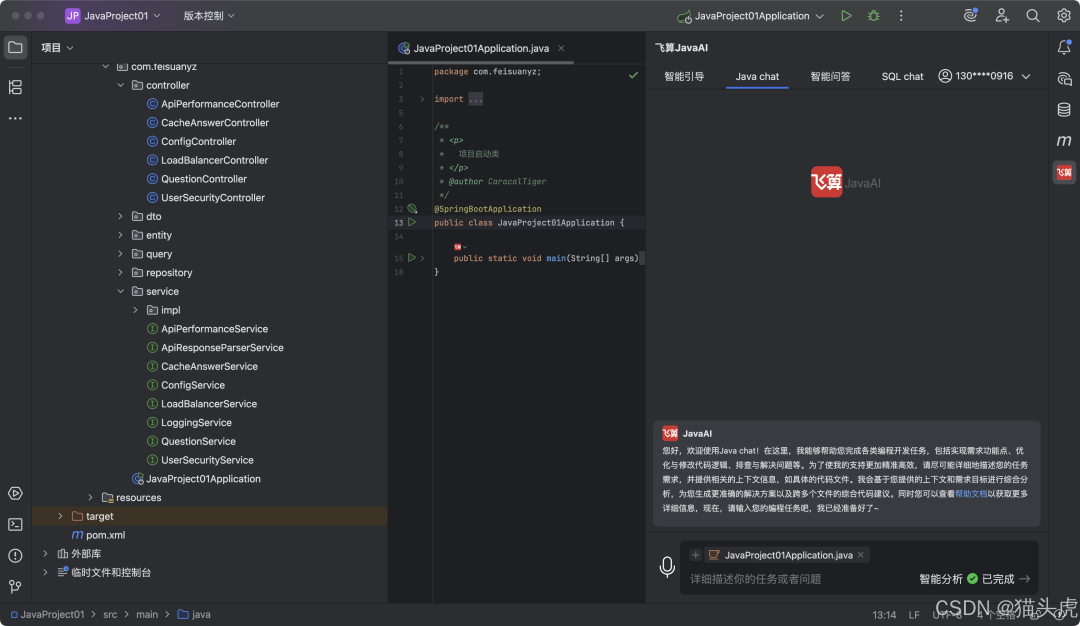
Task: Open the Project tool window folder icon
Action: click(x=15, y=48)
